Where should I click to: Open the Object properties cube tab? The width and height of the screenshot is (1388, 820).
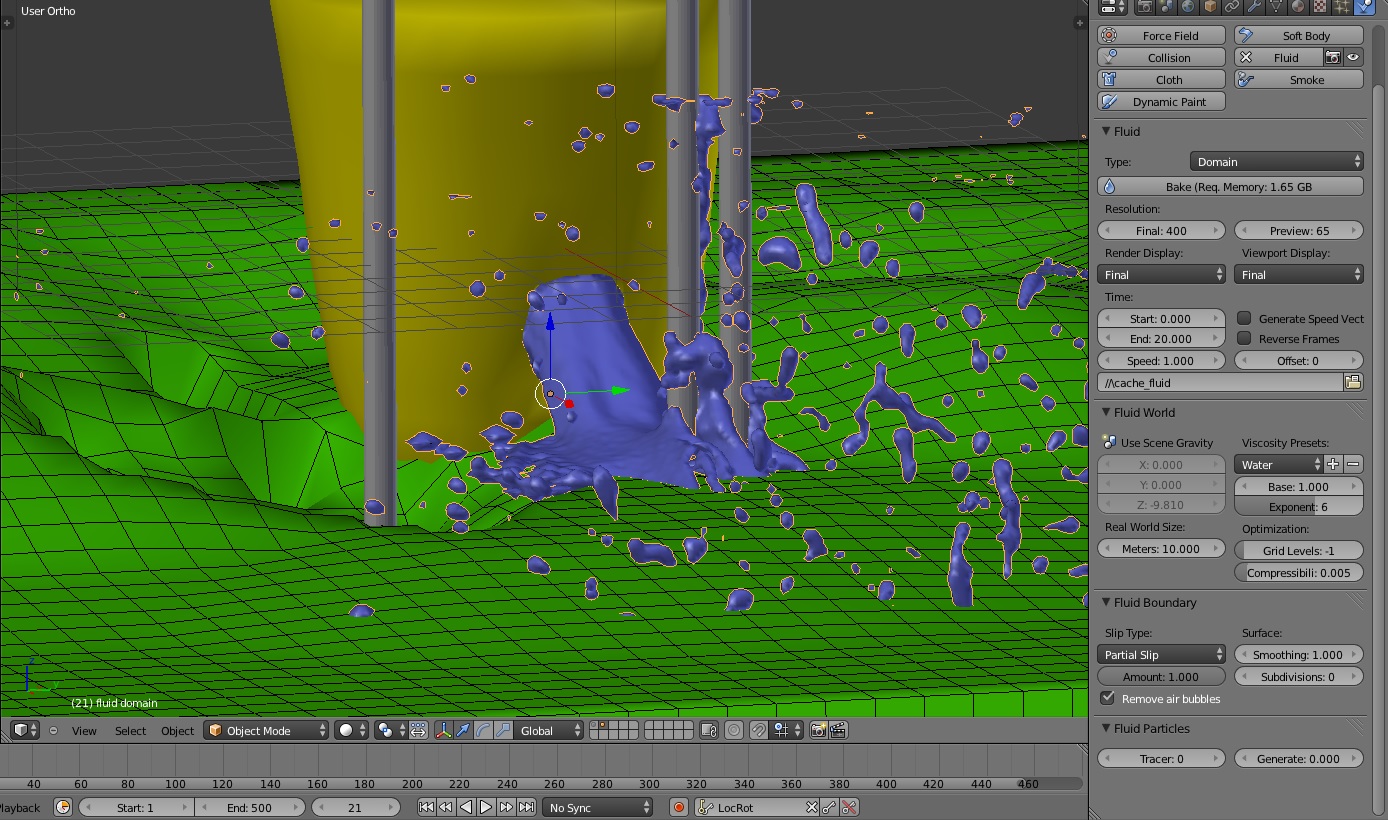(1211, 7)
